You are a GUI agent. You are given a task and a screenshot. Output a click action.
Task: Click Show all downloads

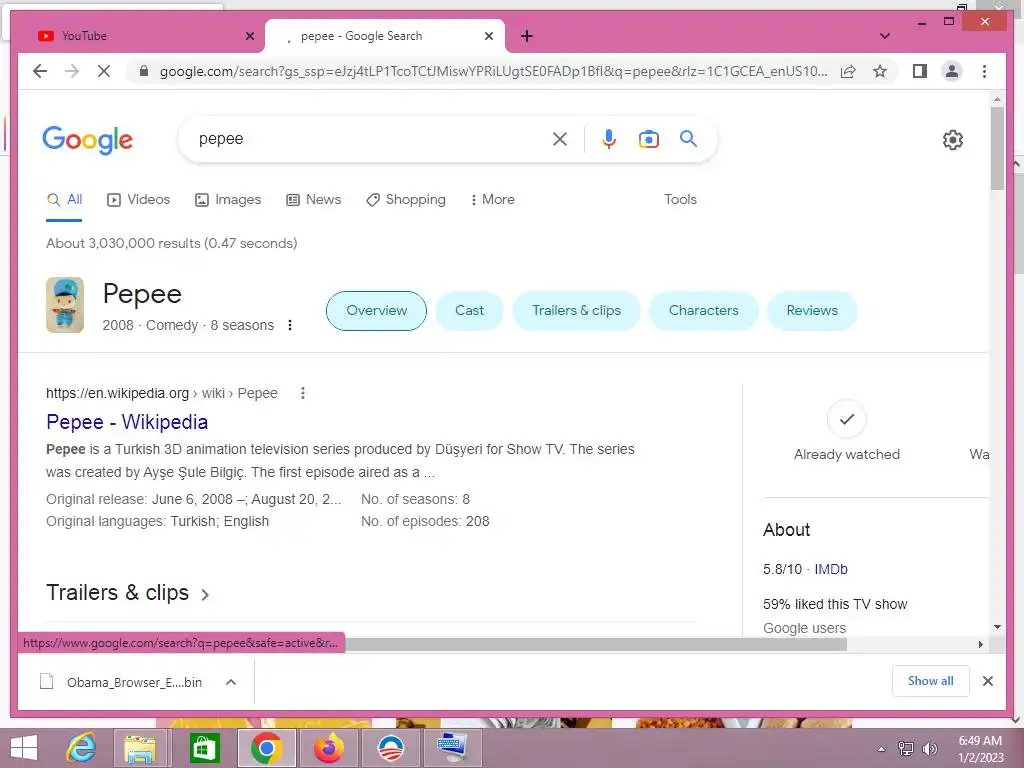930,681
